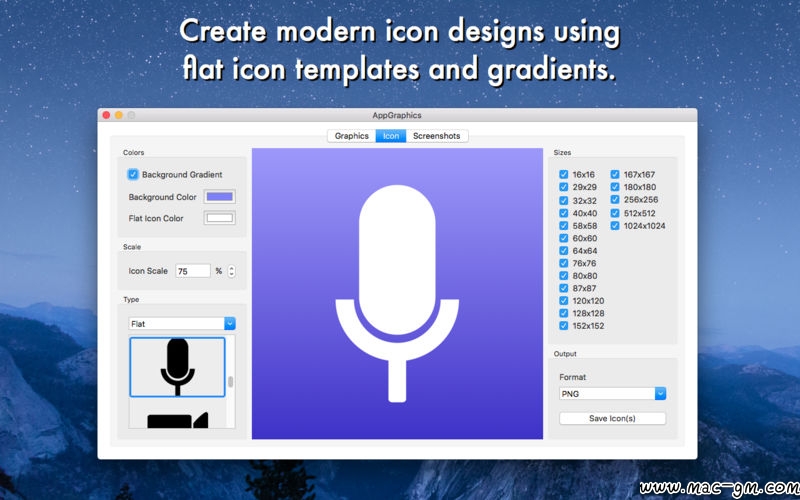
Task: Uncheck the 152x152 size checkbox
Action: 563,326
